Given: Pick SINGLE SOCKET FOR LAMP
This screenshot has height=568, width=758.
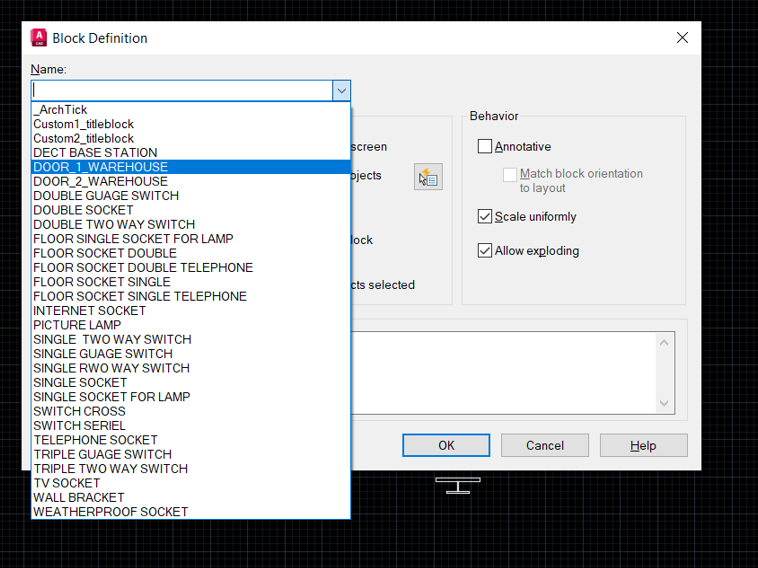Looking at the screenshot, I should pos(191,397).
